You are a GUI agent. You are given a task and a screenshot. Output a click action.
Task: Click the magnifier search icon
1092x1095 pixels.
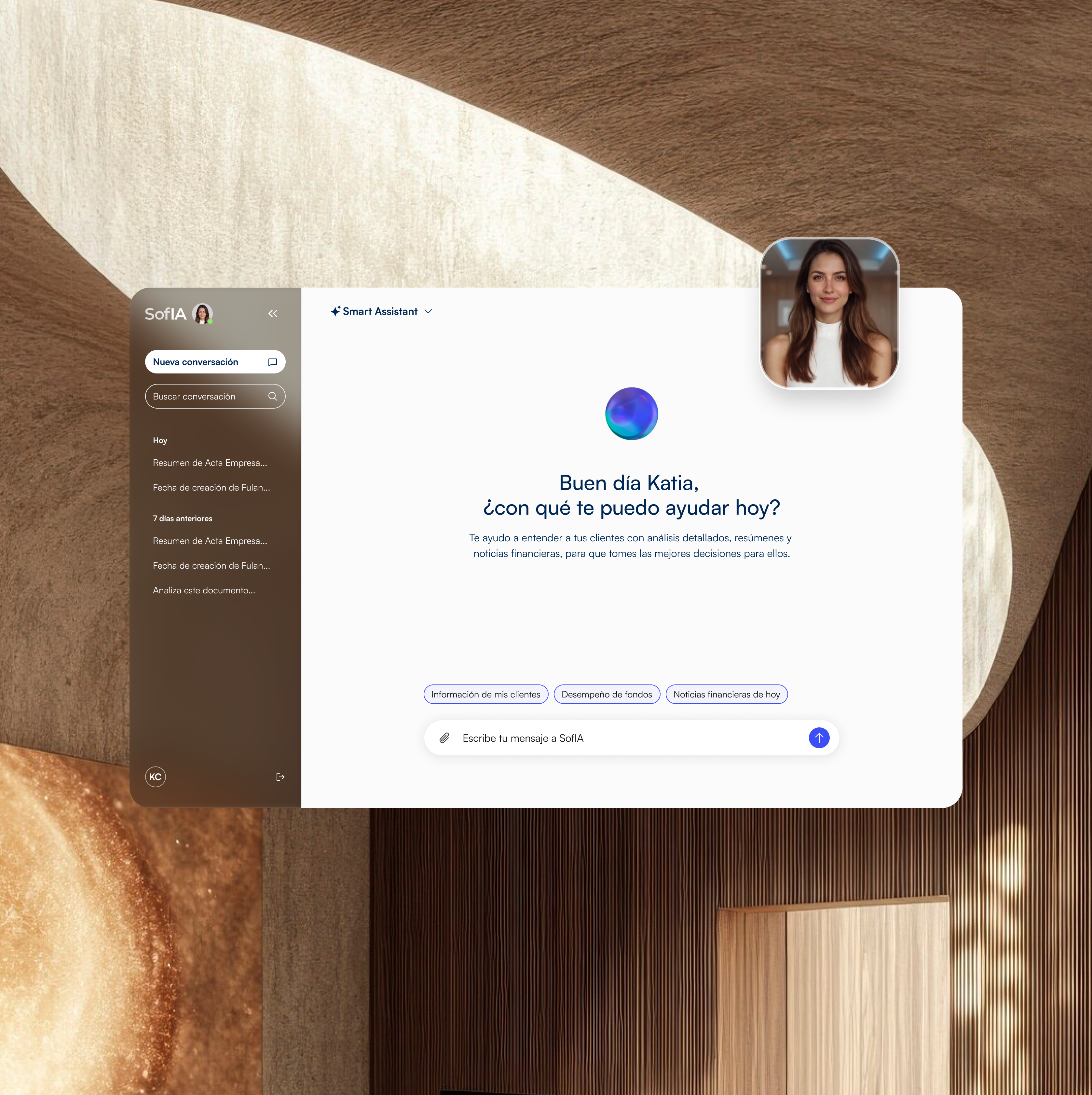tap(272, 396)
